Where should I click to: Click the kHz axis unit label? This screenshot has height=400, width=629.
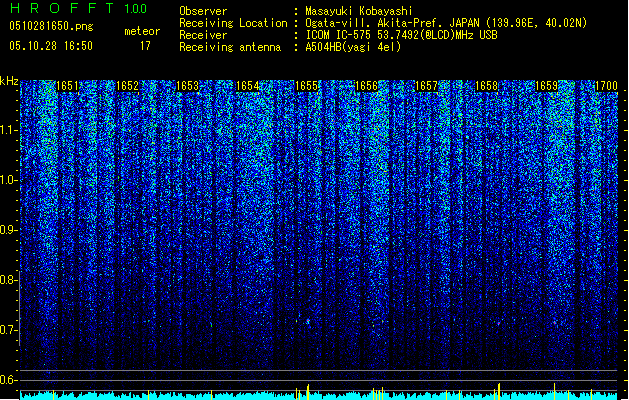click(9, 81)
